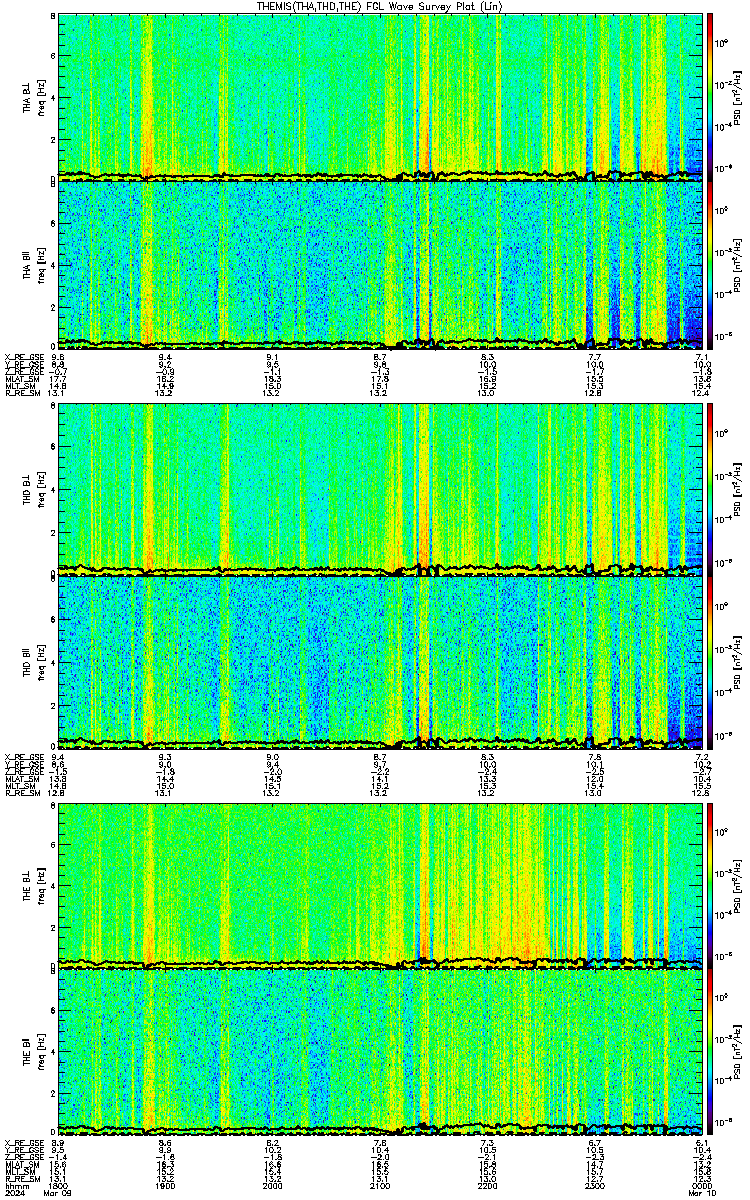This screenshot has width=750, height=1200.
Task: Click the '0000' time label on bottom axis
Action: pos(703,1186)
